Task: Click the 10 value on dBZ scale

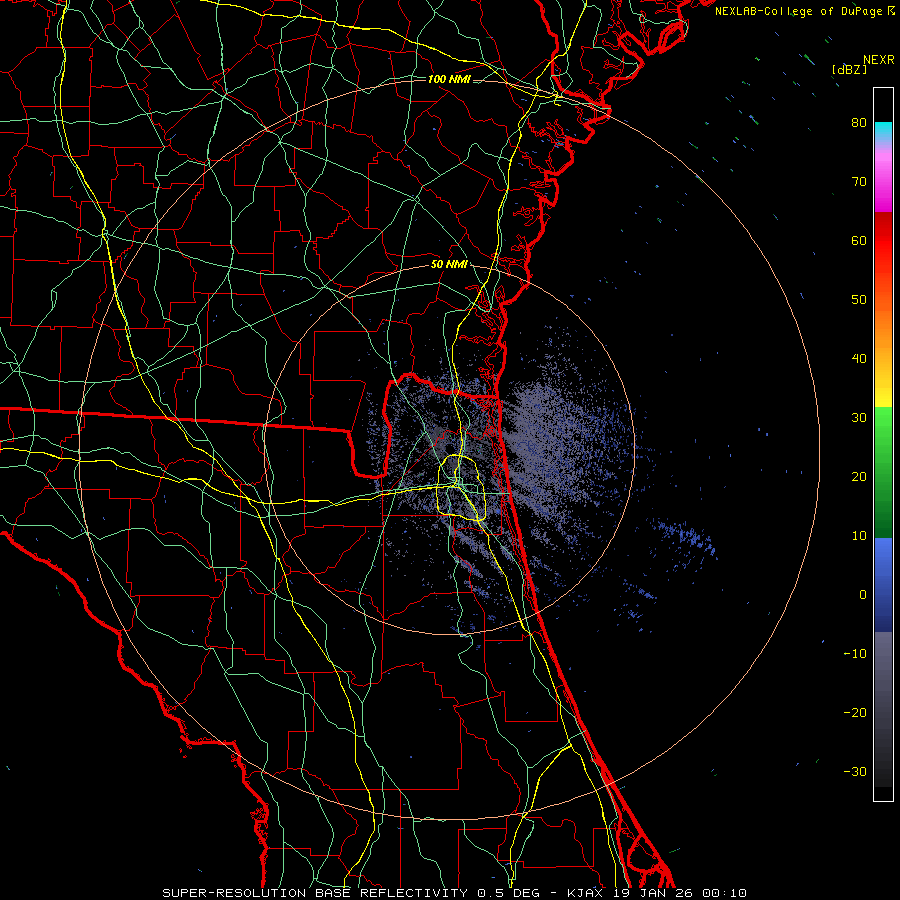Action: [859, 536]
